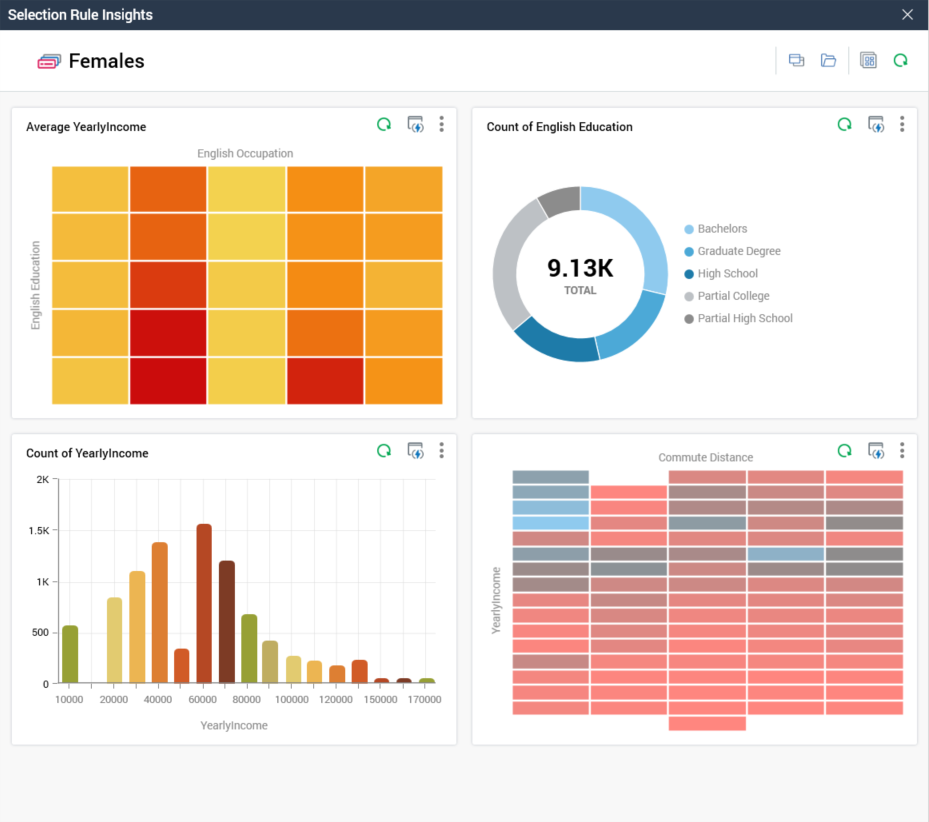
Task: Click insights icon on Count of English Education
Action: (876, 125)
